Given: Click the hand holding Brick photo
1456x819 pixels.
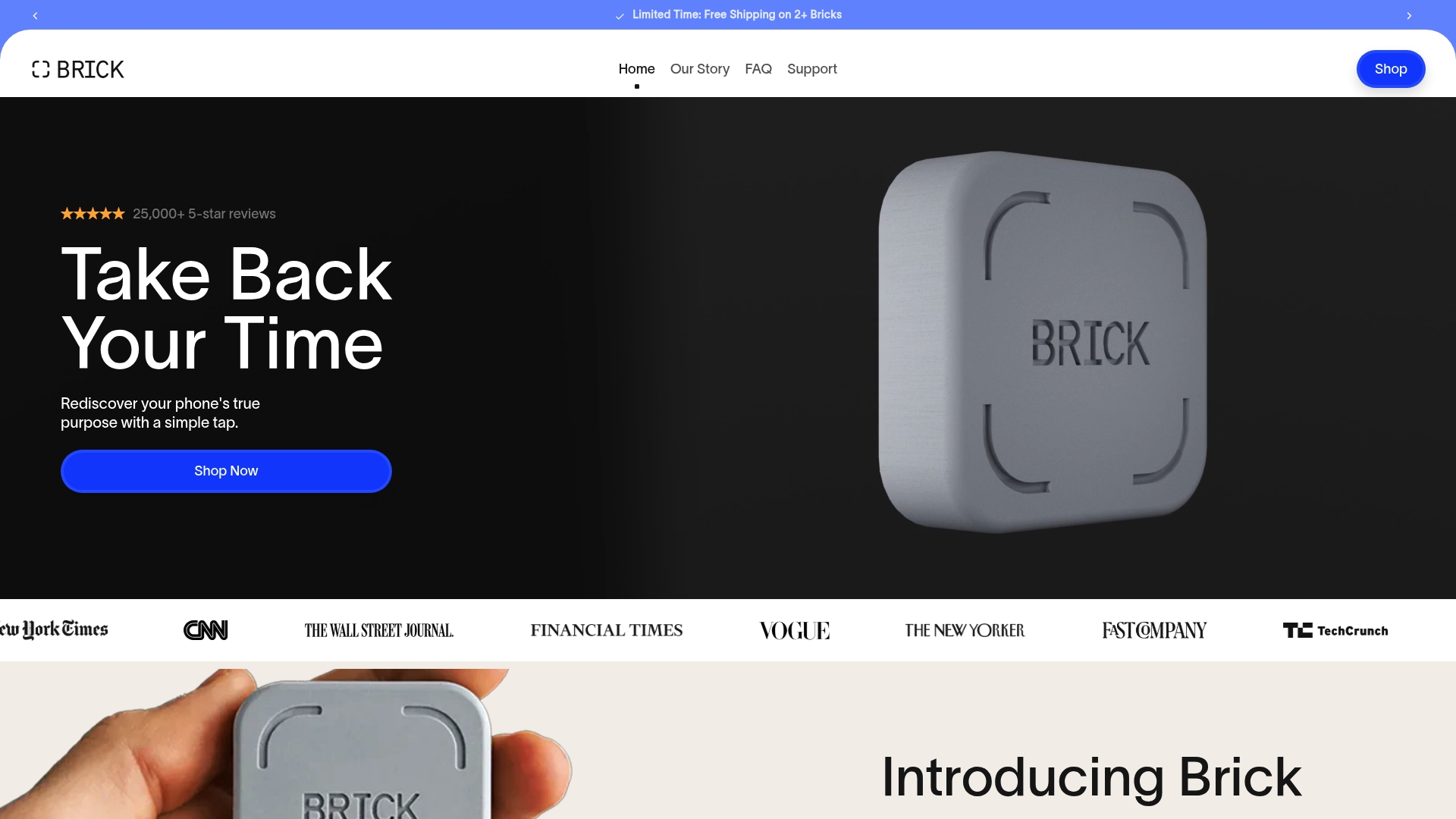Looking at the screenshot, I should pos(287,744).
